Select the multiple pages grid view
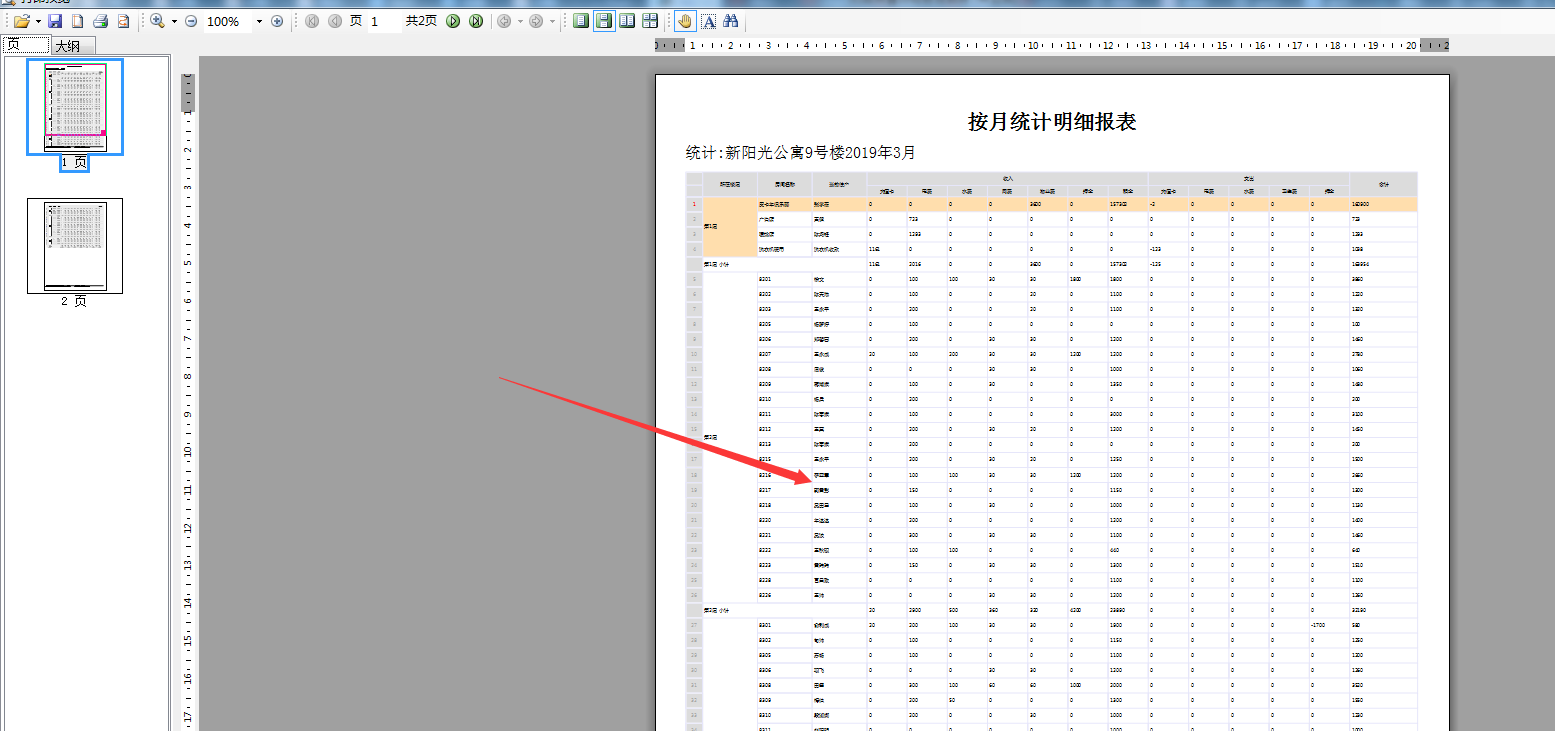 click(650, 21)
